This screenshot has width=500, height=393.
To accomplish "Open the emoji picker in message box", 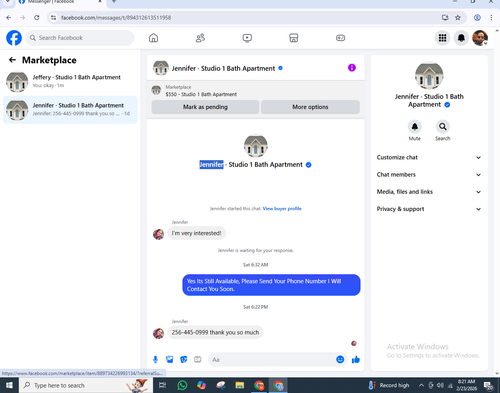I will [x=340, y=359].
